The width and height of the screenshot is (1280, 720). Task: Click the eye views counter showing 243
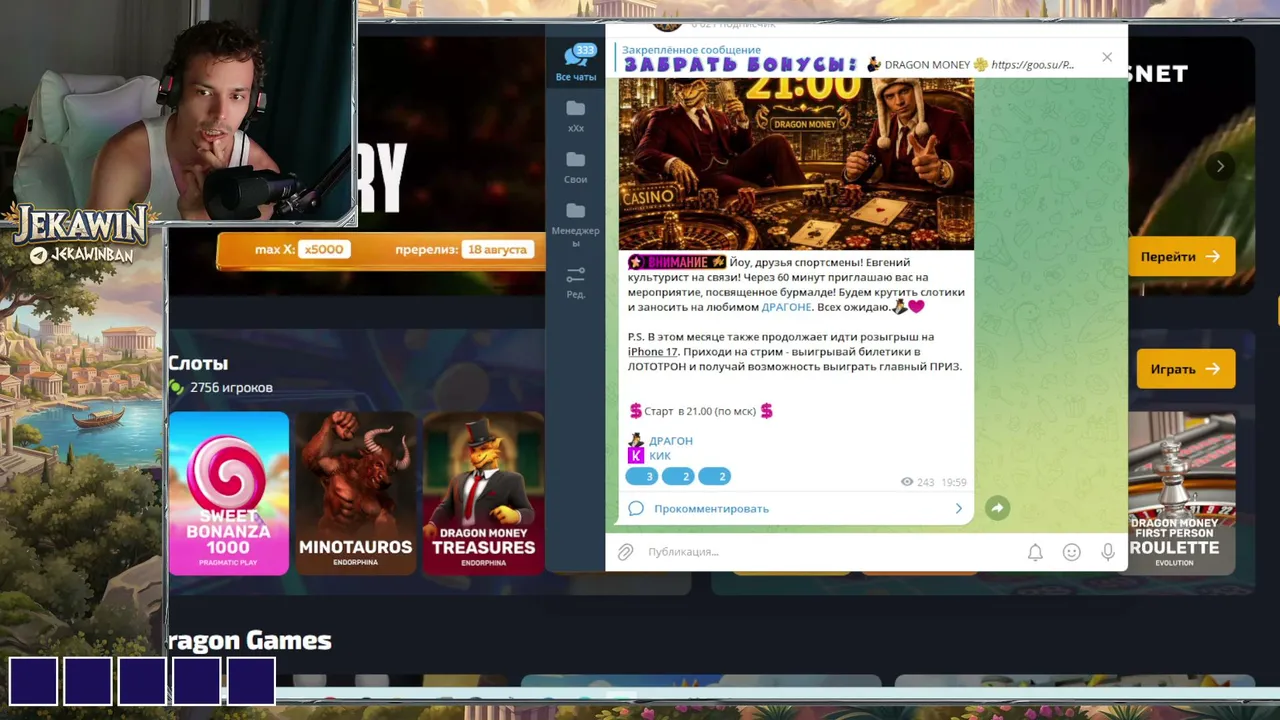[x=918, y=482]
